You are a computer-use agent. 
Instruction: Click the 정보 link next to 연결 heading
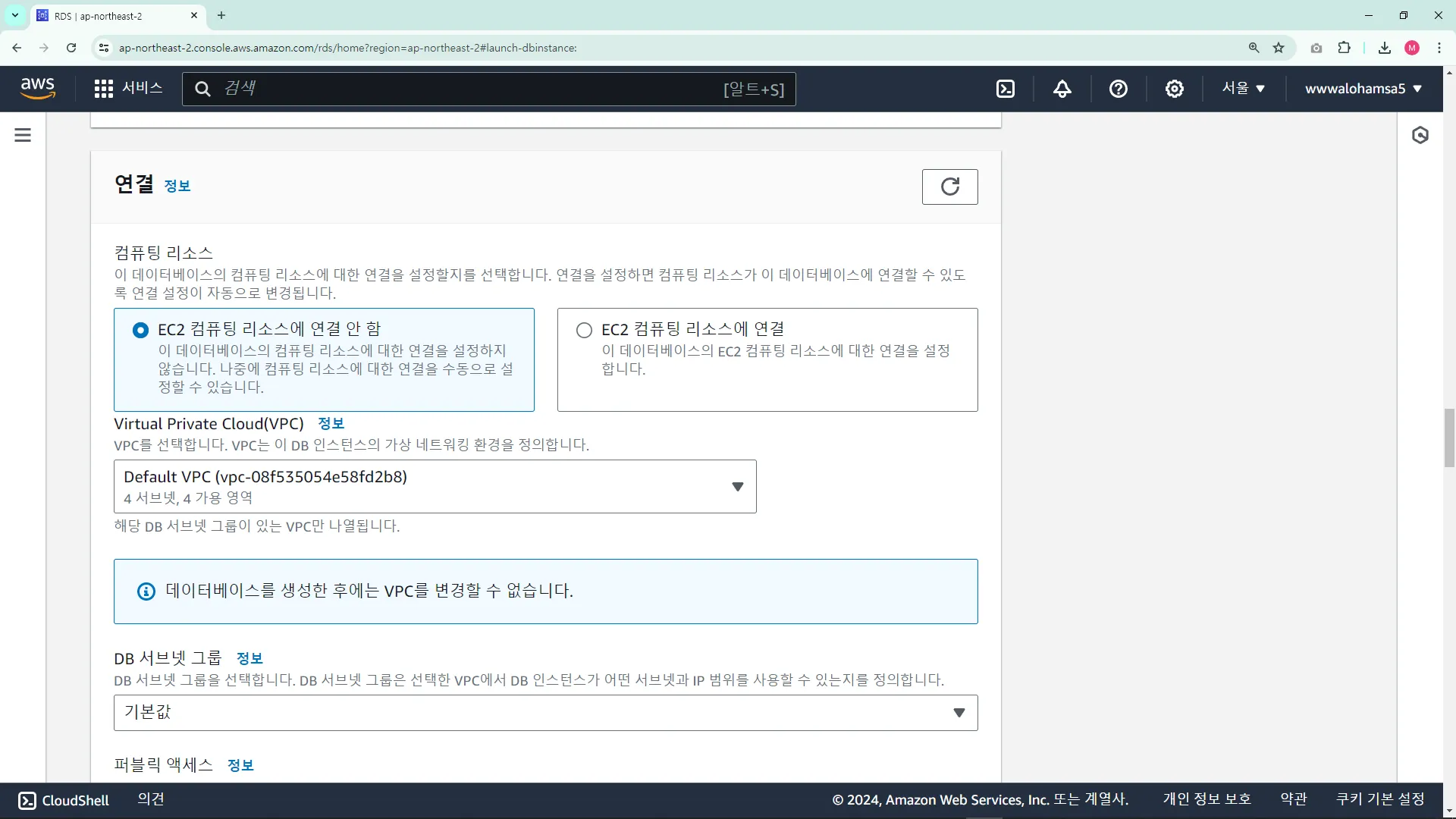point(177,186)
